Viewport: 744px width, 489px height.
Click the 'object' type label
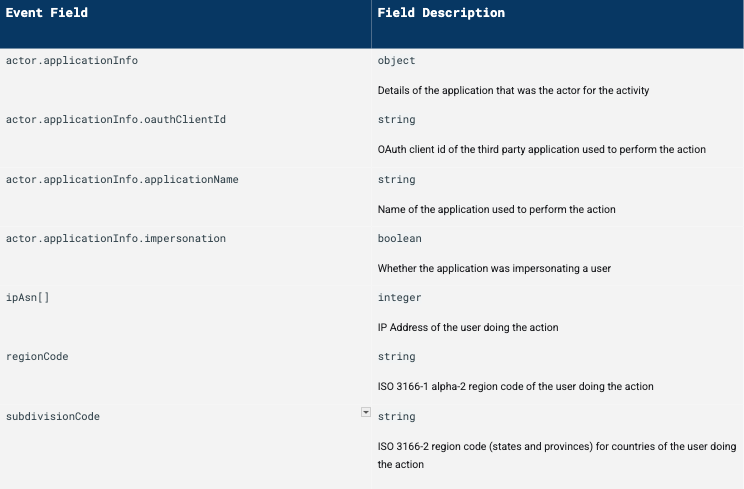point(396,61)
